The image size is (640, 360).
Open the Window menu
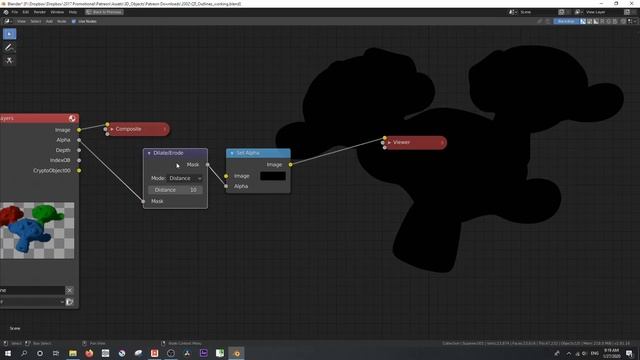click(57, 12)
